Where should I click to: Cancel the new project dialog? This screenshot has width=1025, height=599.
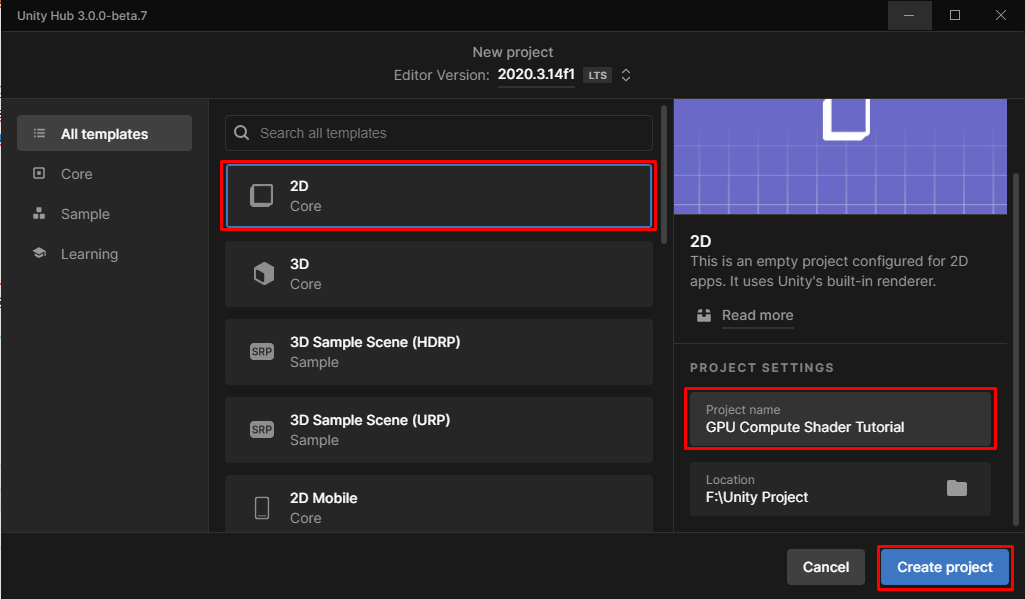tap(825, 567)
